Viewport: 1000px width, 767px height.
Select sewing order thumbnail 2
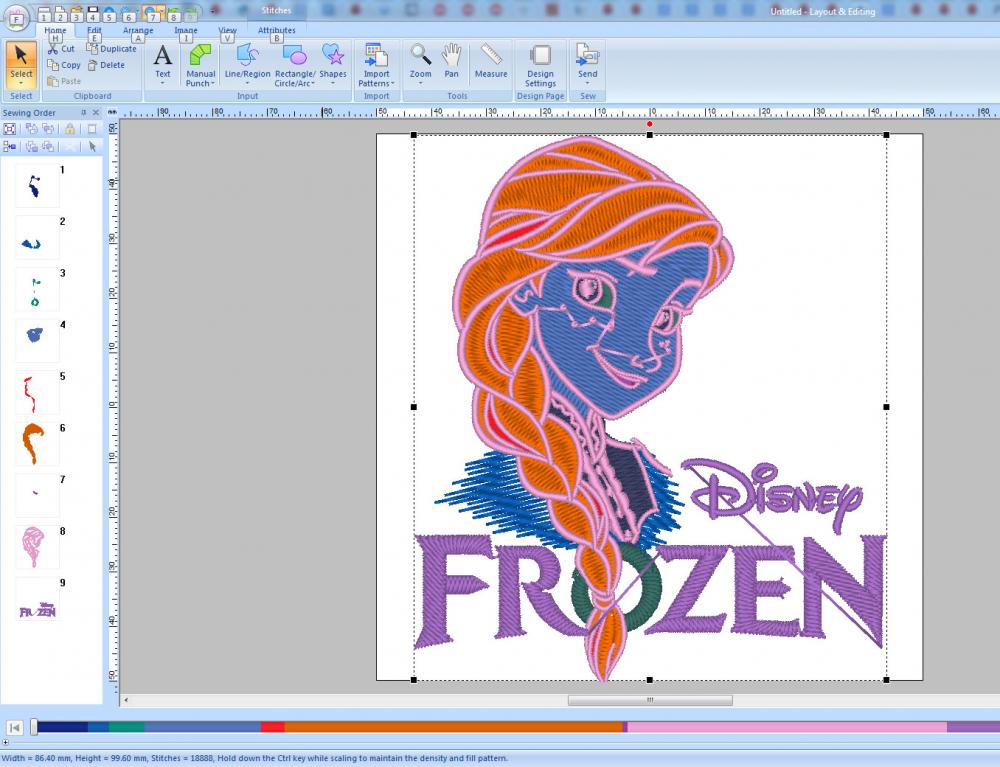click(37, 237)
